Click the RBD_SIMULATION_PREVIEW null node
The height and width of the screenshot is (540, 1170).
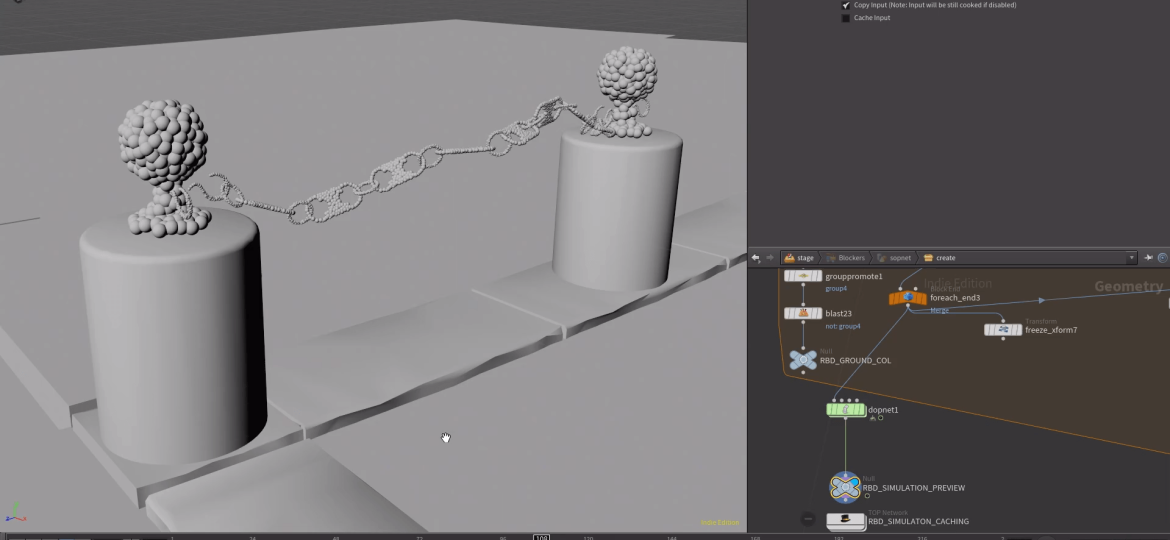click(x=845, y=487)
